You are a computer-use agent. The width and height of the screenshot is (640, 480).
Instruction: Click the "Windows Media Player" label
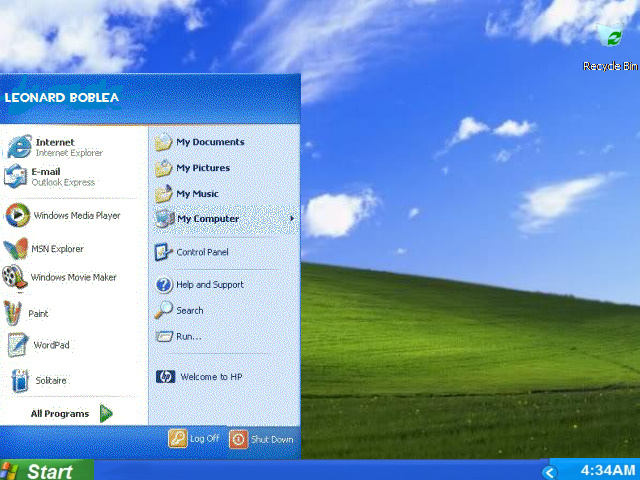tap(77, 216)
